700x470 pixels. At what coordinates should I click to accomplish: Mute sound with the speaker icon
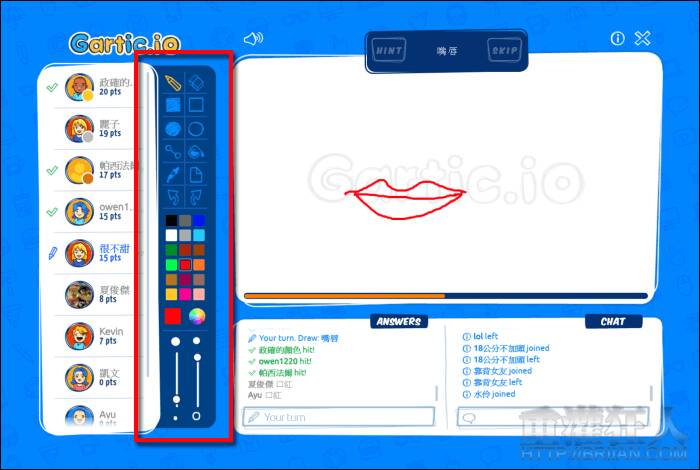tap(253, 39)
